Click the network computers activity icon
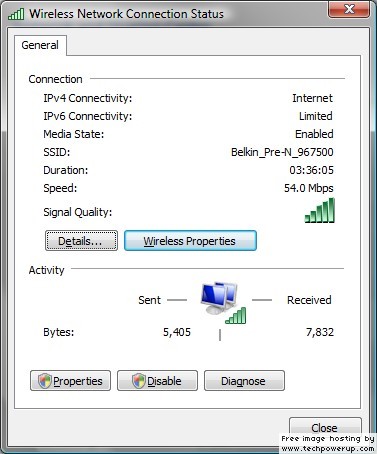This screenshot has width=377, height=454. (219, 297)
